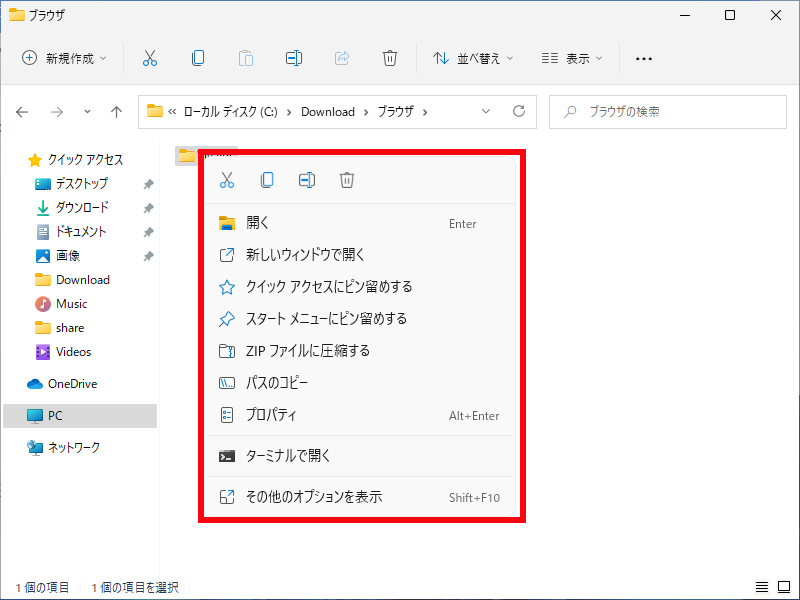Screen dimensions: 800x600
Task: Choose スタート メニューにピン留めする
Action: point(360,319)
